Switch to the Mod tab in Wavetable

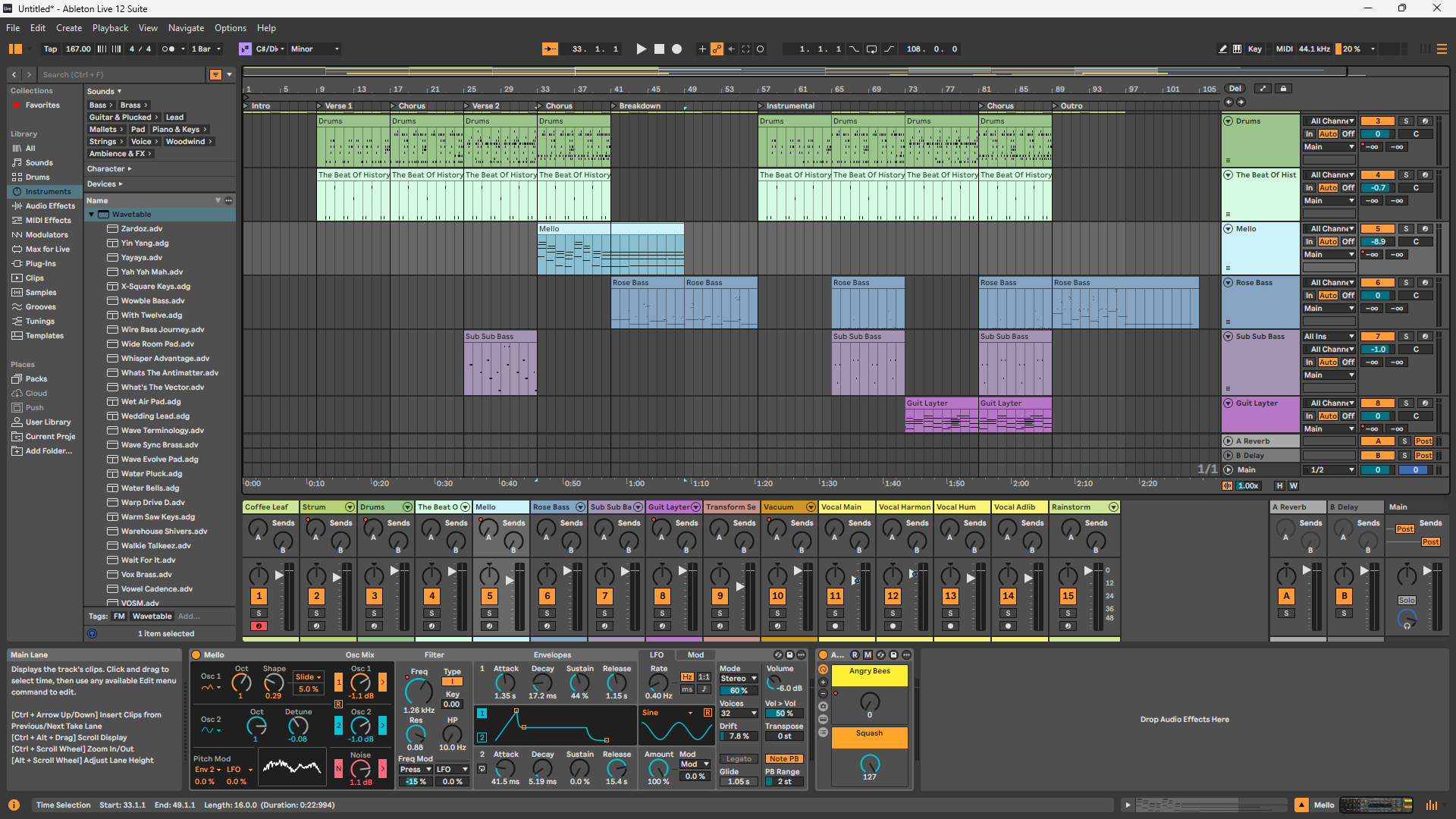point(695,655)
